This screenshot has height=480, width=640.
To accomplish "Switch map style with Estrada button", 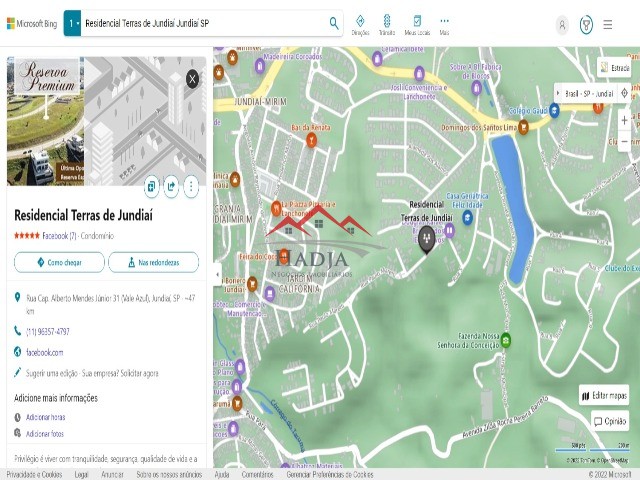I will 615,68.
